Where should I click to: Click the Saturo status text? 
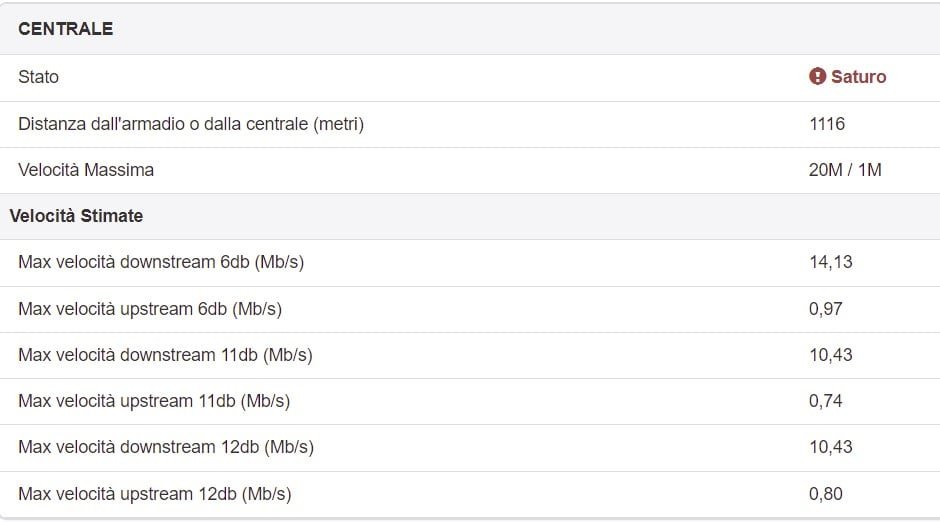[858, 77]
